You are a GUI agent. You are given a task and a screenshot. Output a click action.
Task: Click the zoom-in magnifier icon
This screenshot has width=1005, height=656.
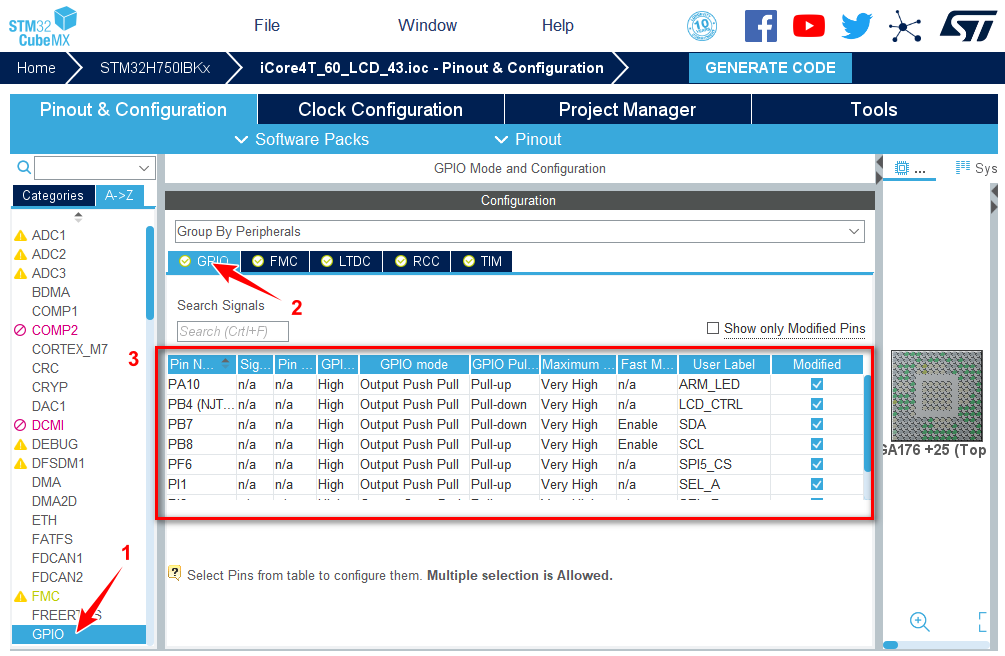(x=920, y=621)
